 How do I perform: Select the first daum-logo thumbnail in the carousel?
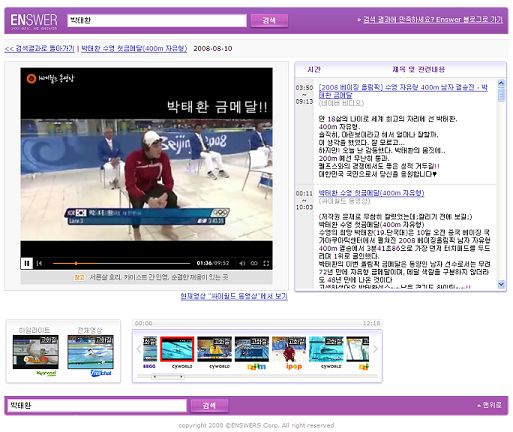click(x=252, y=349)
